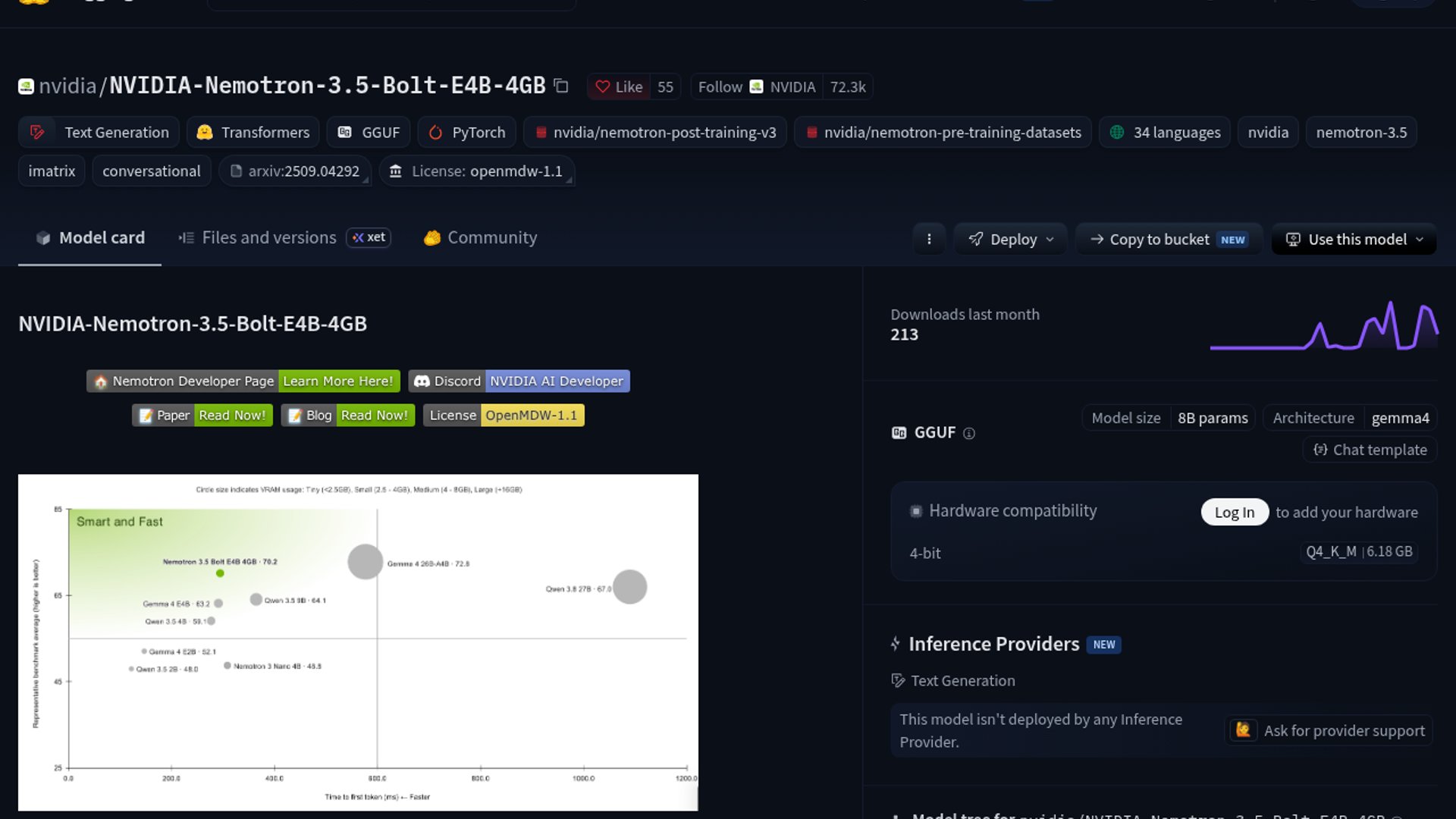Click Log In to add hardware

pos(1235,512)
